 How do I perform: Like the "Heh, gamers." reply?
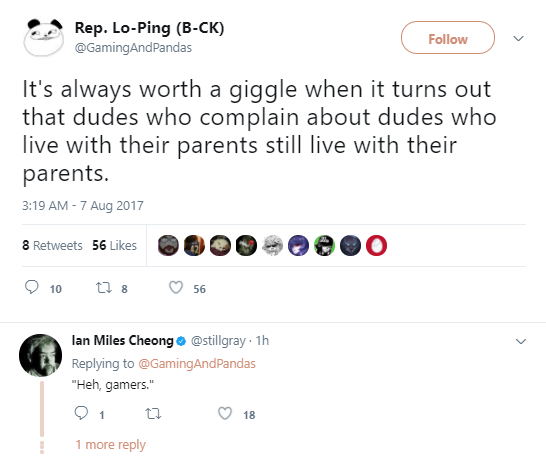225,413
